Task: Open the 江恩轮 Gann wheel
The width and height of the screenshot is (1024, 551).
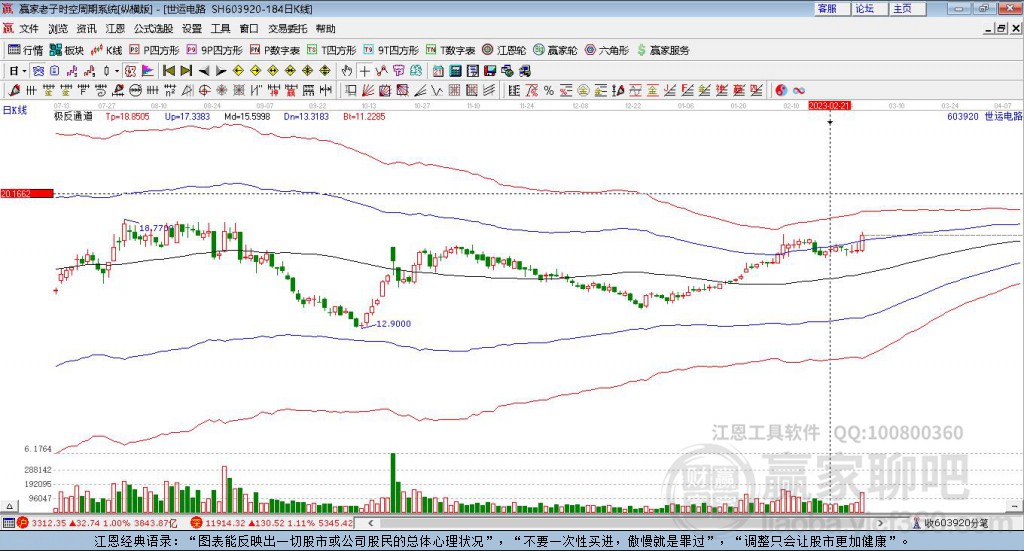Action: (x=504, y=50)
